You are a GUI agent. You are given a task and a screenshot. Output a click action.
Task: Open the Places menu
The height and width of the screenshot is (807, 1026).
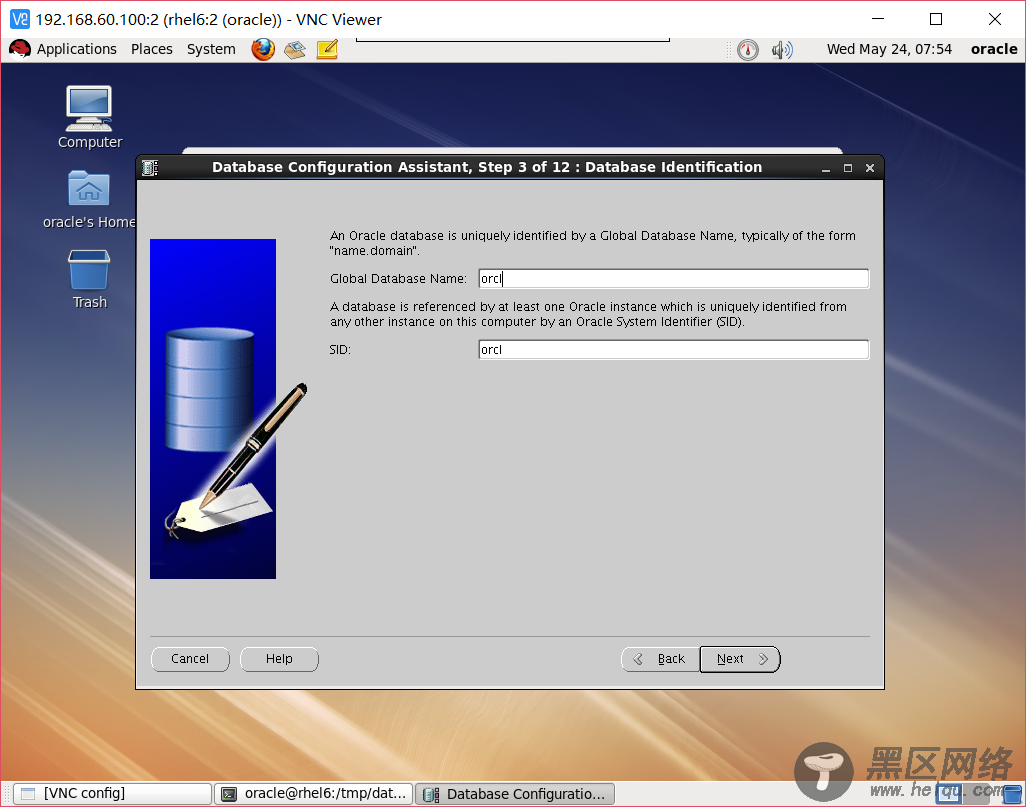[152, 49]
